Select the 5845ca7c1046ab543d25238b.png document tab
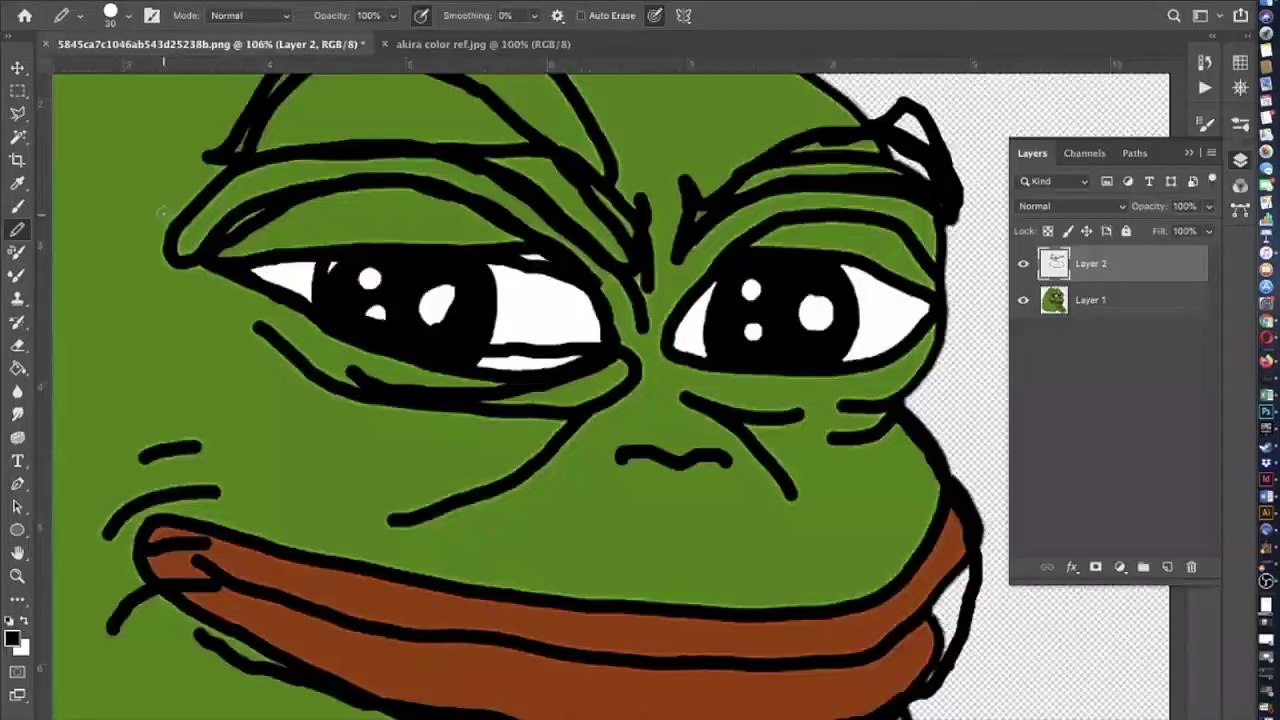 point(211,44)
